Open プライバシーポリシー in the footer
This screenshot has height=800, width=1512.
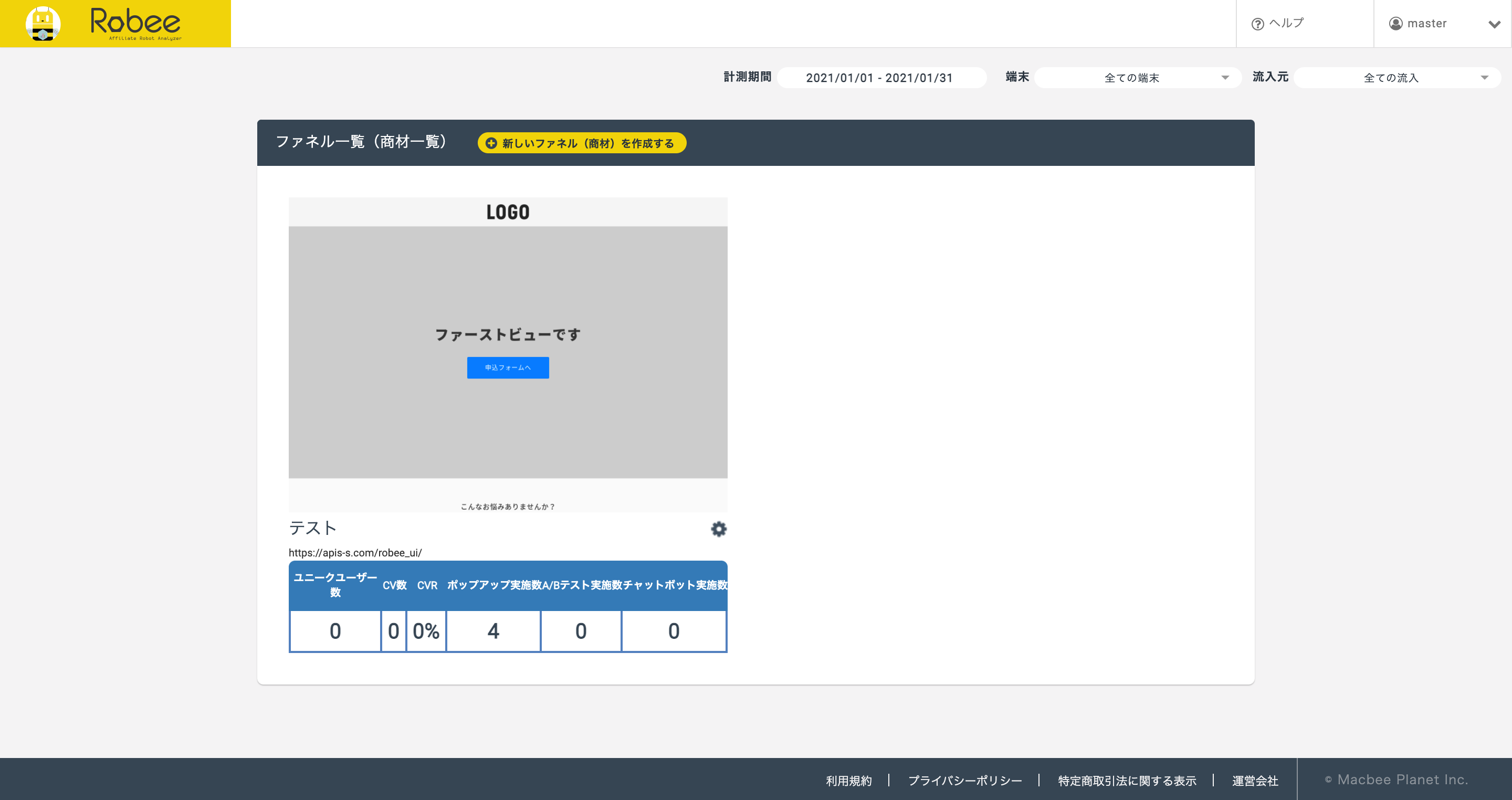click(965, 781)
